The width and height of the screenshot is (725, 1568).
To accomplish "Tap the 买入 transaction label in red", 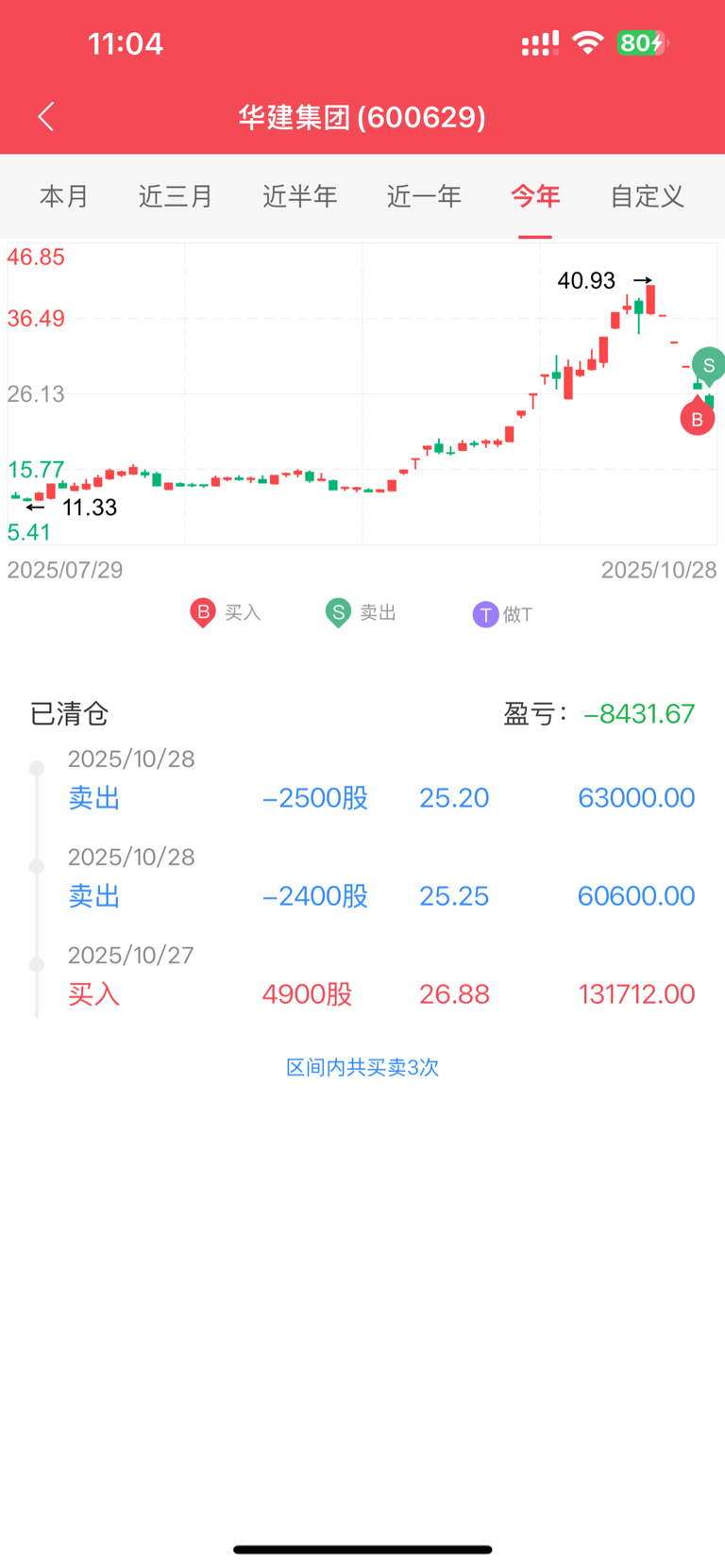I will pyautogui.click(x=93, y=994).
